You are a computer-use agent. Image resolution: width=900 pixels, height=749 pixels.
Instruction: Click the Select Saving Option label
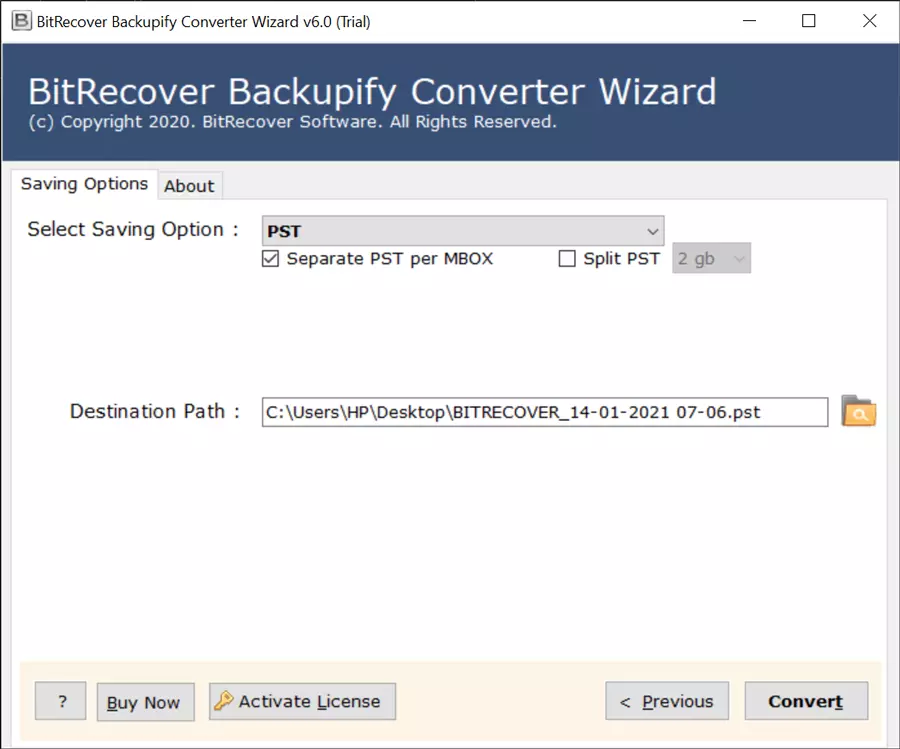[133, 230]
